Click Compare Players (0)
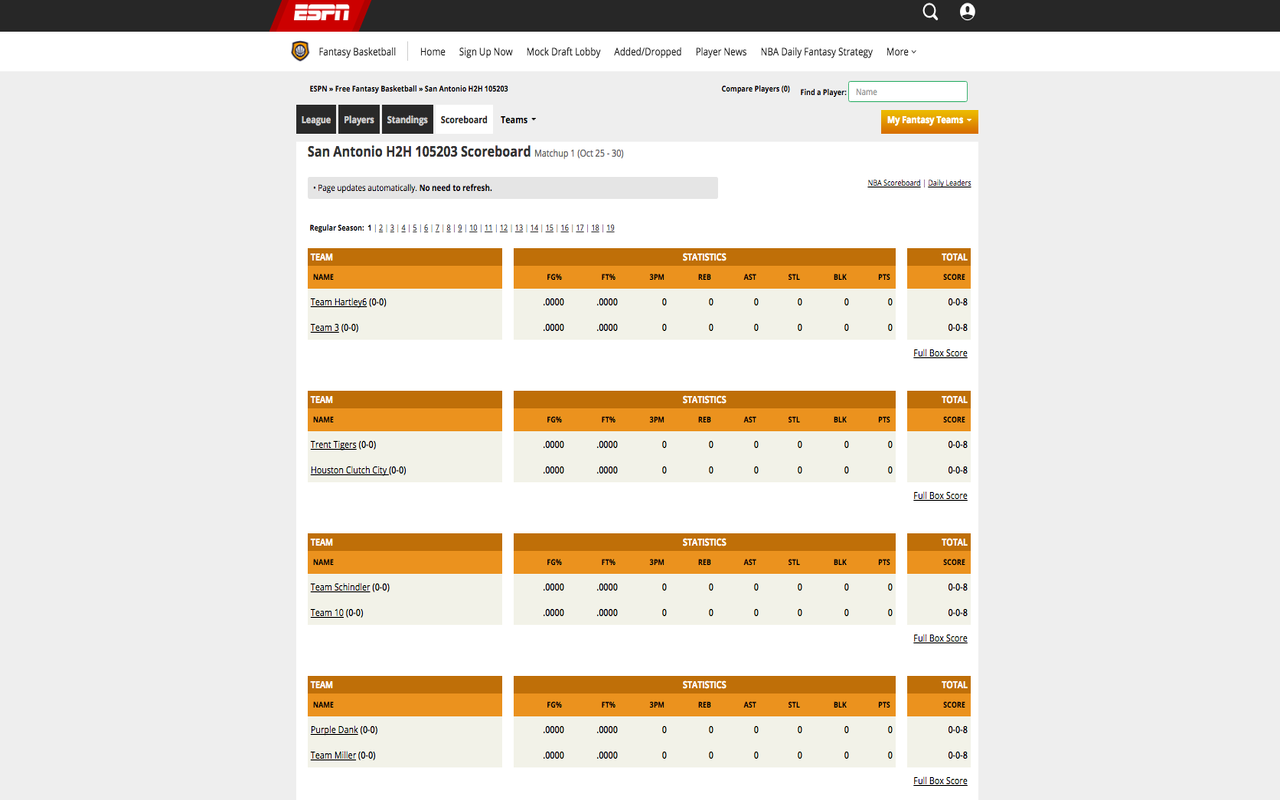Screen dimensions: 1280x800 pos(755,89)
